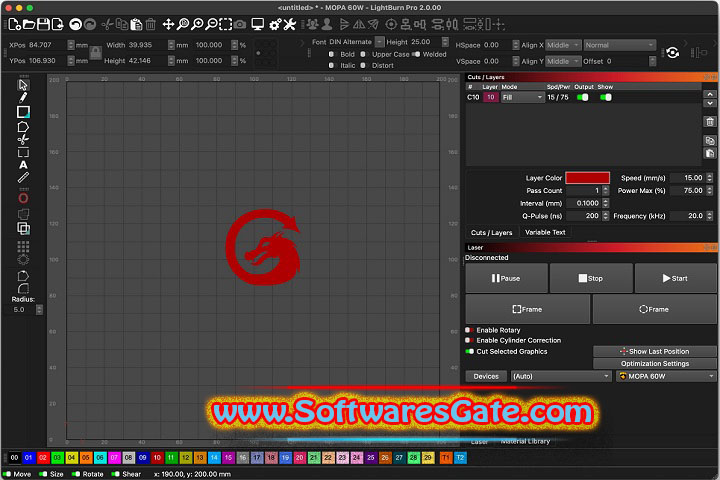Click the Paste clipboard icon

pyautogui.click(x=136, y=24)
